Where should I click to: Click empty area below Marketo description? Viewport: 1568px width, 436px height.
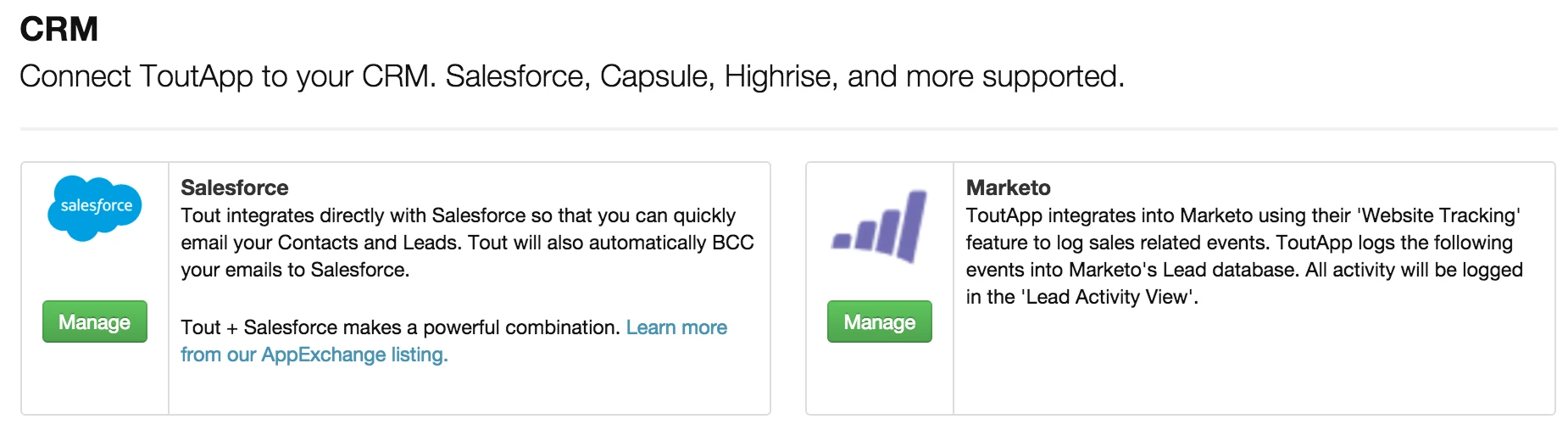click(x=1253, y=365)
